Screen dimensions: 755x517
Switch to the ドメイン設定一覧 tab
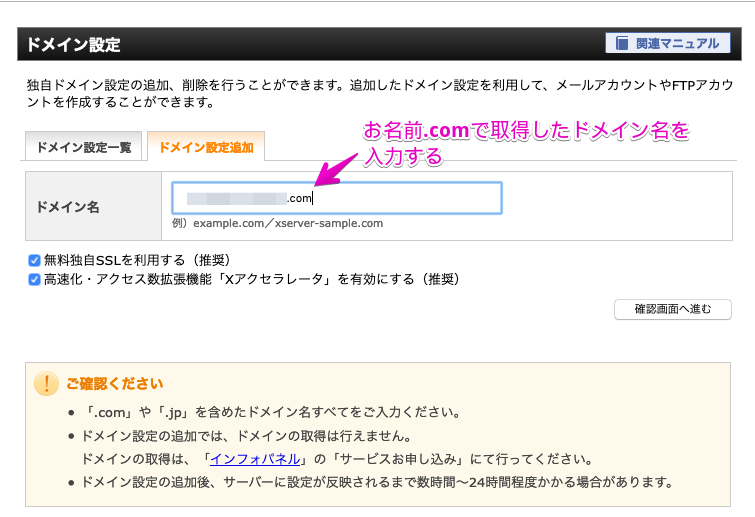[x=83, y=146]
